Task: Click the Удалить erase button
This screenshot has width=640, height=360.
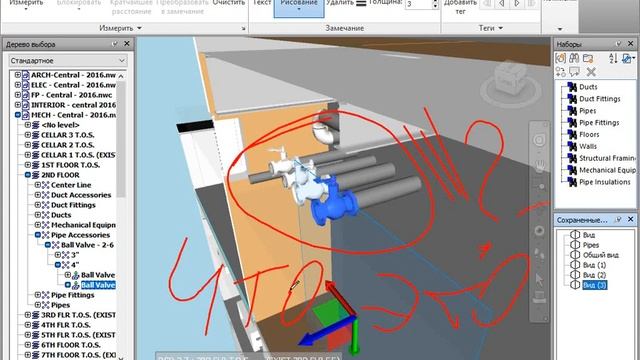Action: [x=340, y=3]
